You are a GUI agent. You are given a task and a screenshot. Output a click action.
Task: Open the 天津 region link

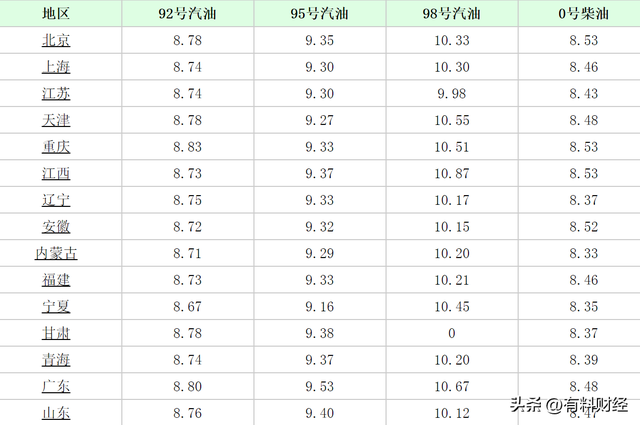pyautogui.click(x=56, y=120)
